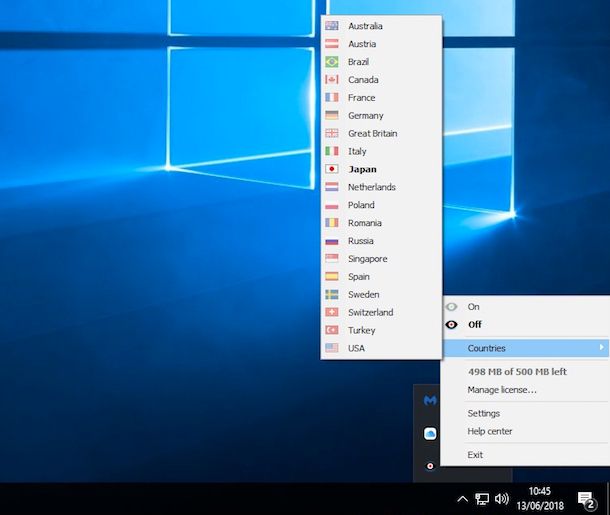Viewport: 610px width, 515px height.
Task: Select Switzerland country name
Action: [371, 312]
